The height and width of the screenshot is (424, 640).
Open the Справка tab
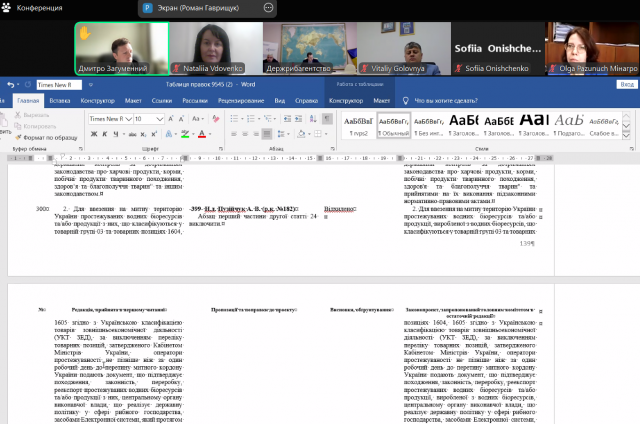307,100
